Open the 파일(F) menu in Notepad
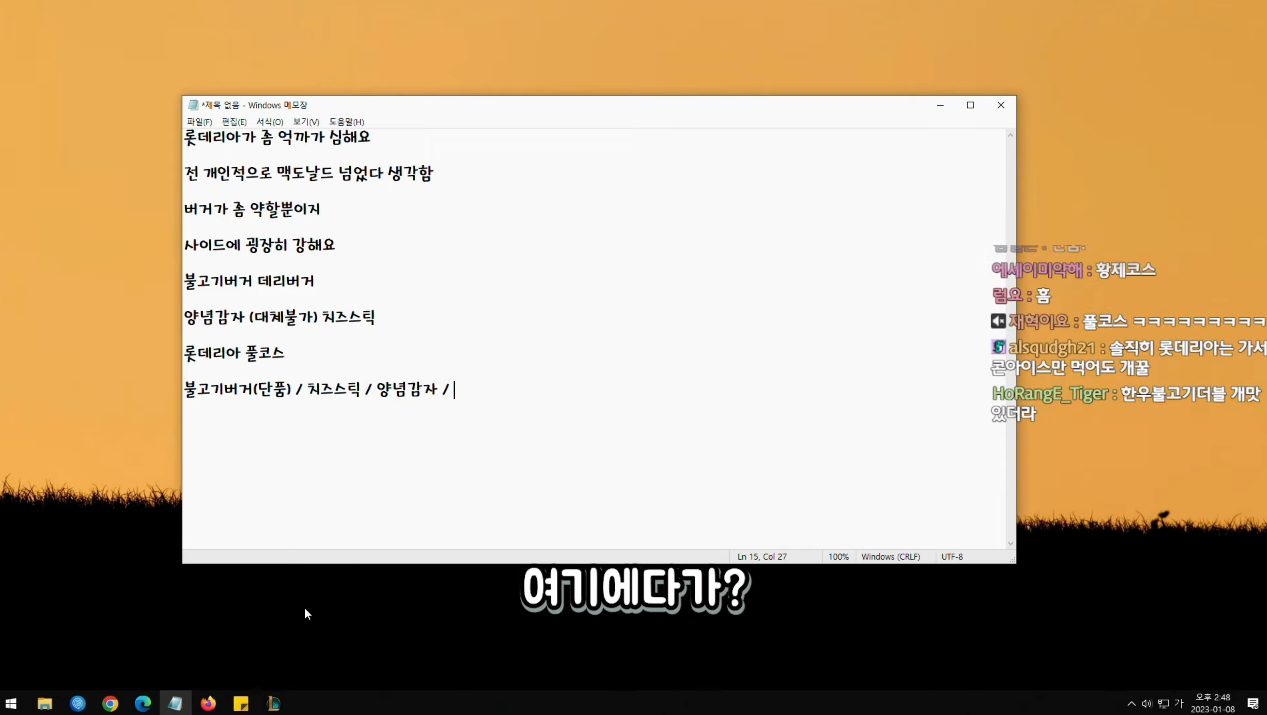The image size is (1267, 715). click(199, 121)
